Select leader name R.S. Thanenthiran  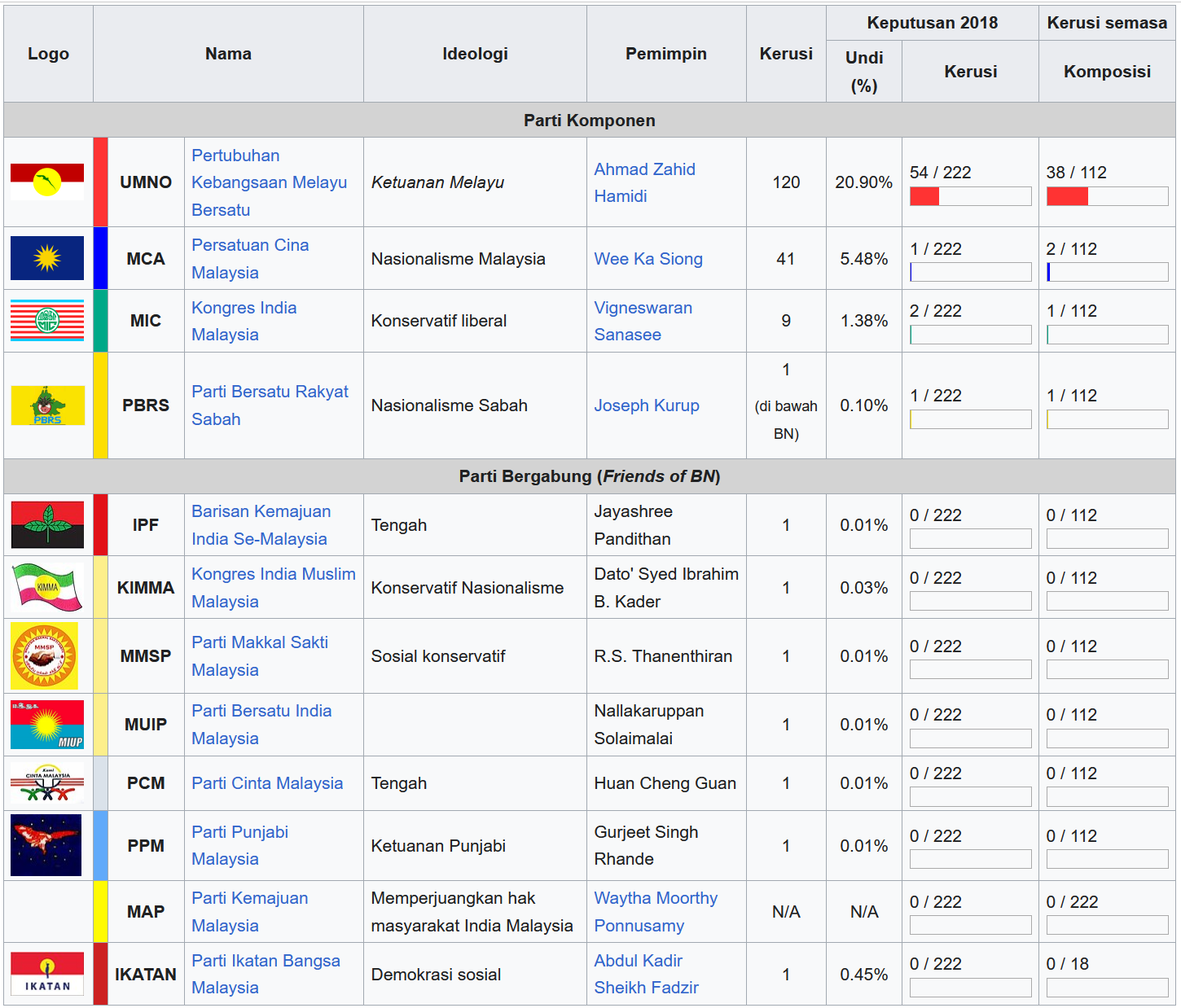663,656
